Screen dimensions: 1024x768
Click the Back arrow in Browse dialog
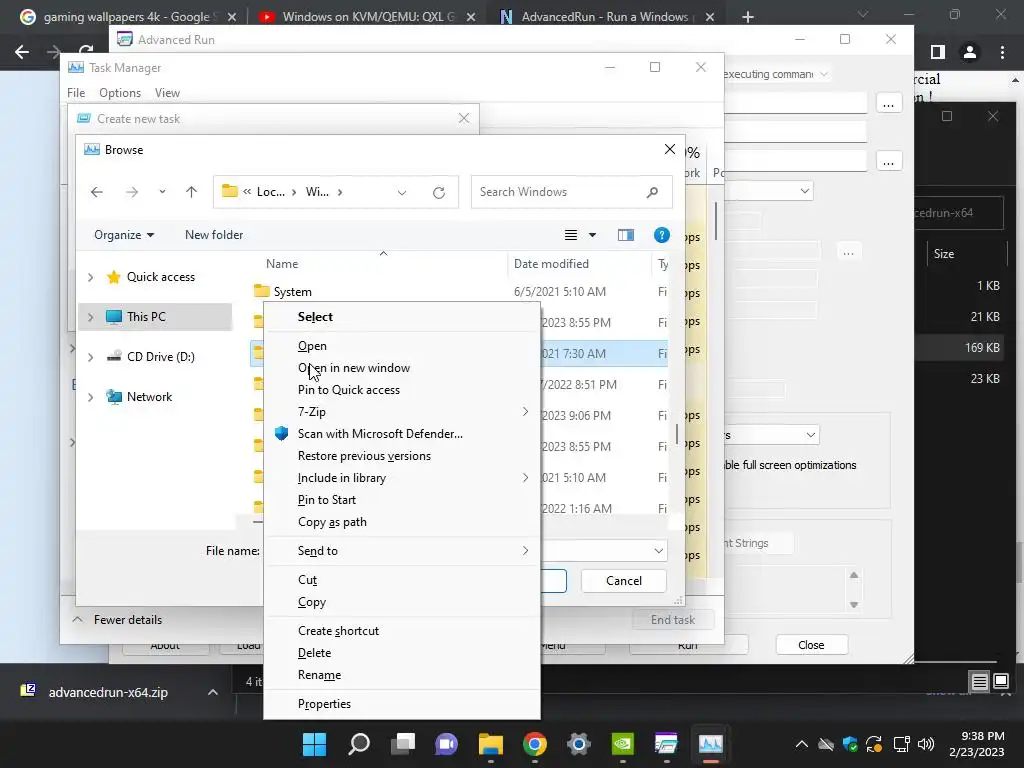coord(97,192)
